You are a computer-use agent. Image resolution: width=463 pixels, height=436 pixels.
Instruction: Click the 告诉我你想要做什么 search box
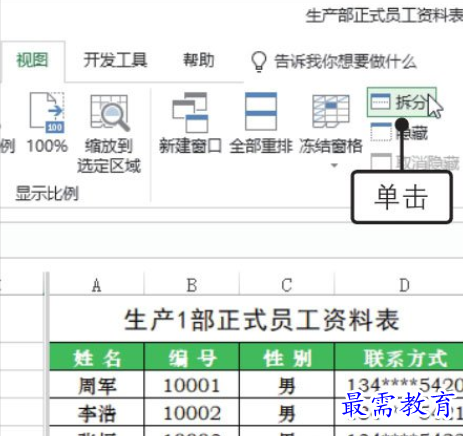pyautogui.click(x=345, y=62)
